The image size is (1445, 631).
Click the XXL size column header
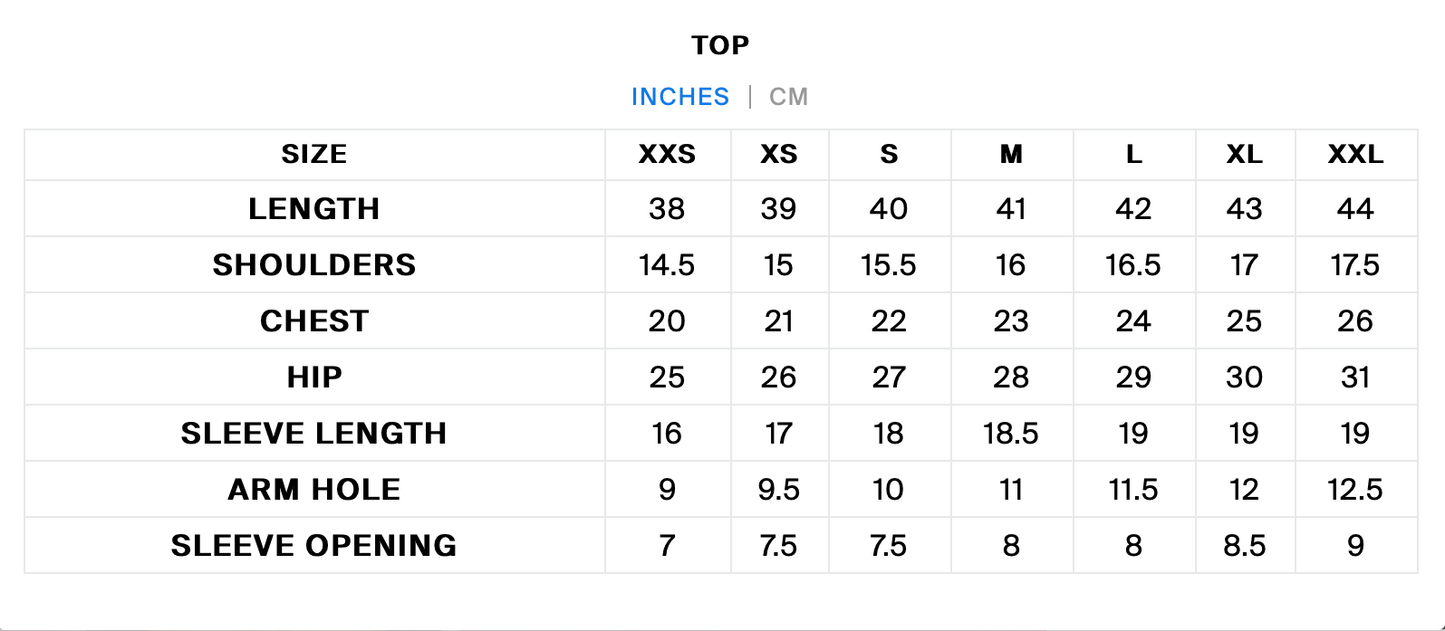(x=1356, y=155)
